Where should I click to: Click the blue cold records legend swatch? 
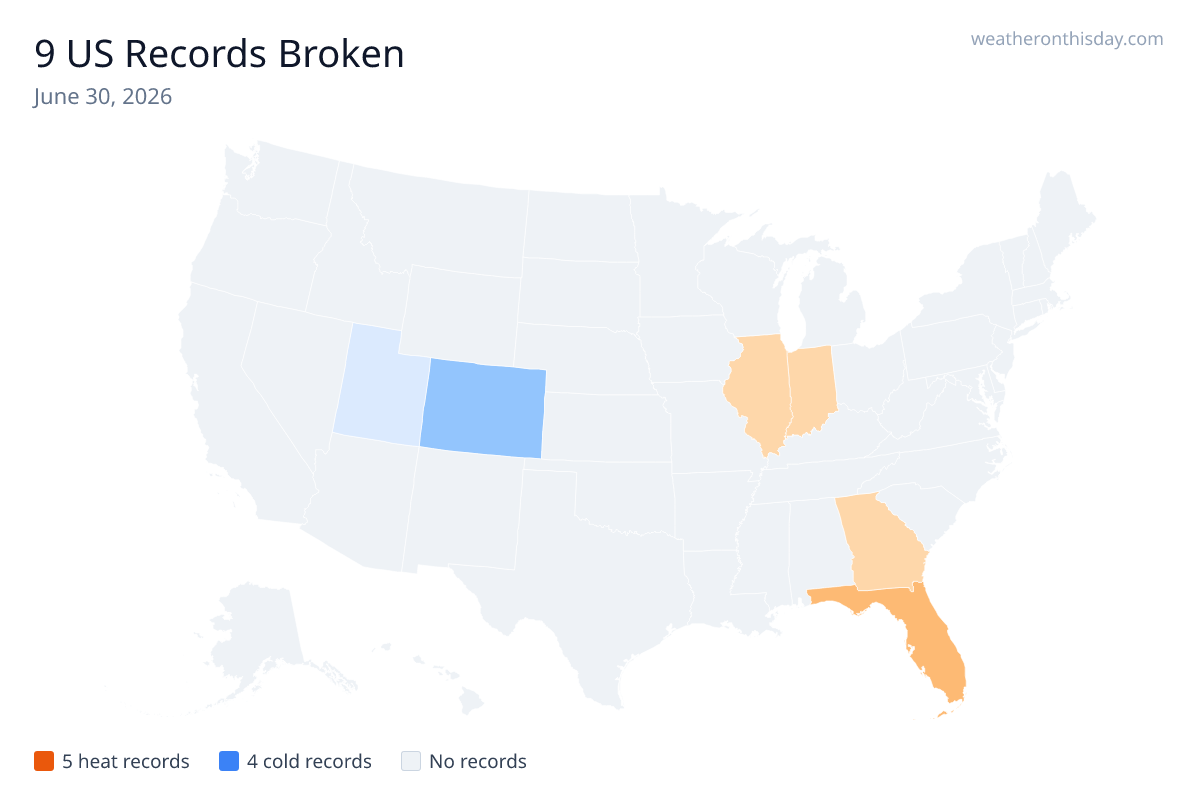pyautogui.click(x=228, y=761)
